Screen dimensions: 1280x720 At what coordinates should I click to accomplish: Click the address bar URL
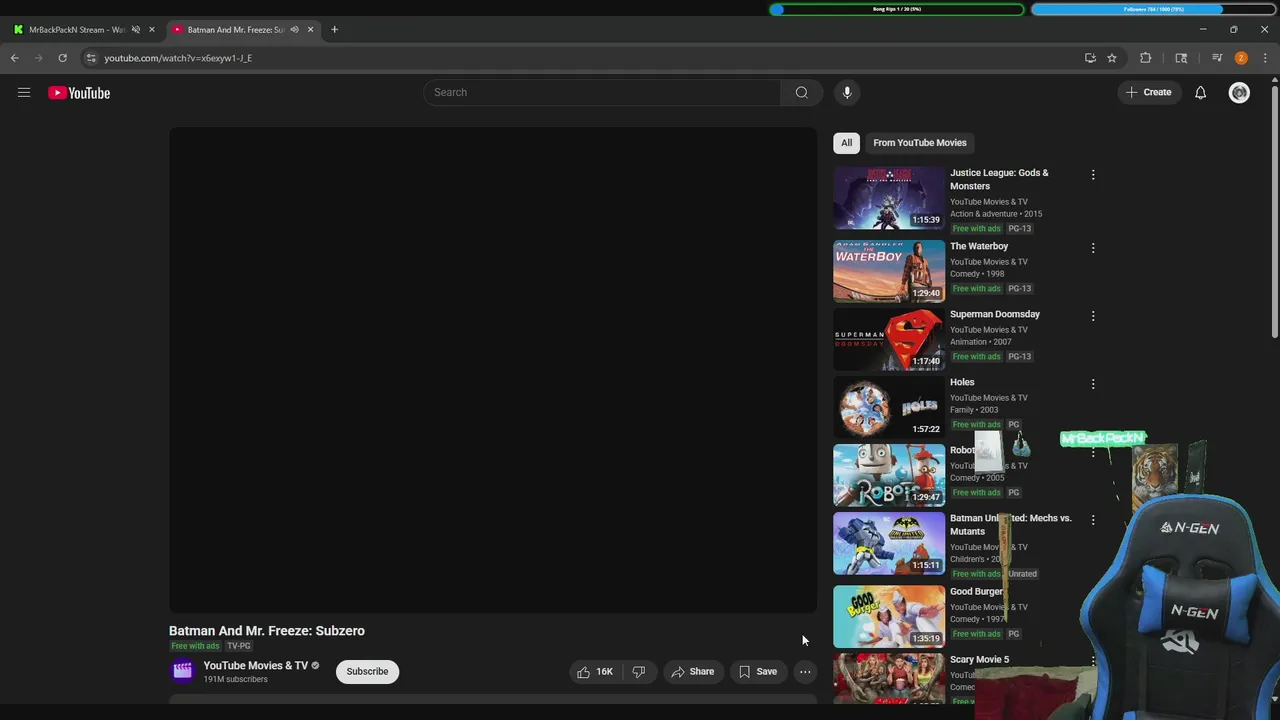pyautogui.click(x=178, y=58)
